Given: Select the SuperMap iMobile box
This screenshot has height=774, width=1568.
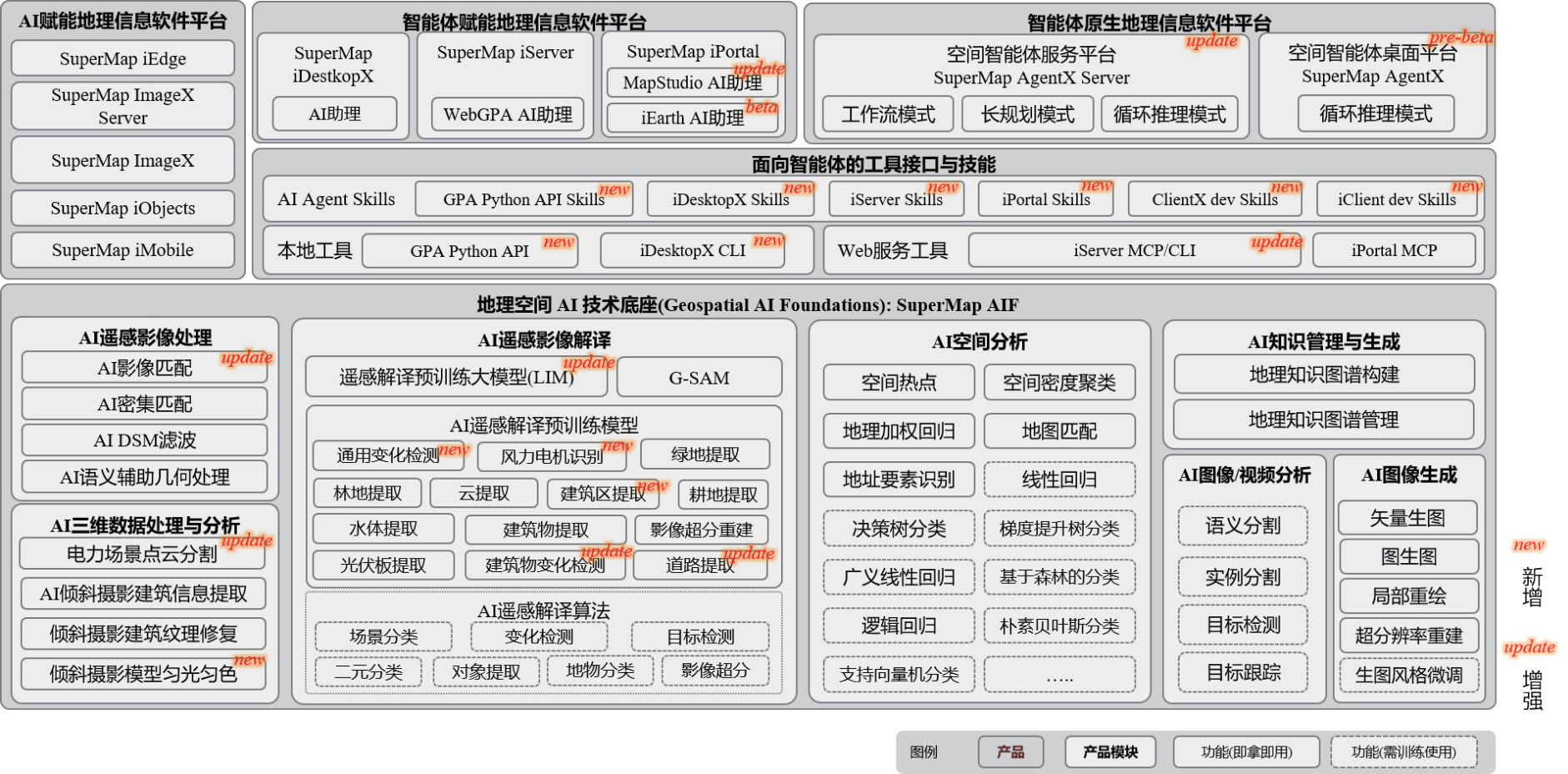Looking at the screenshot, I should click(123, 250).
